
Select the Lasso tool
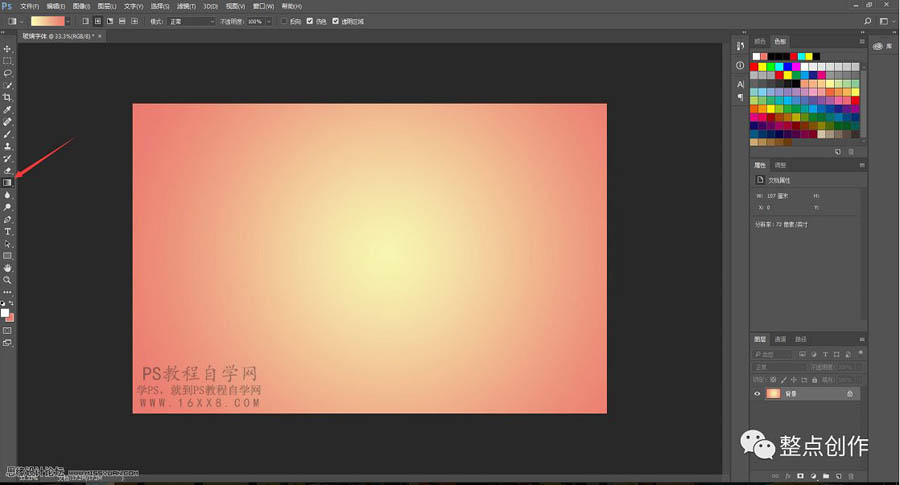(x=7, y=73)
